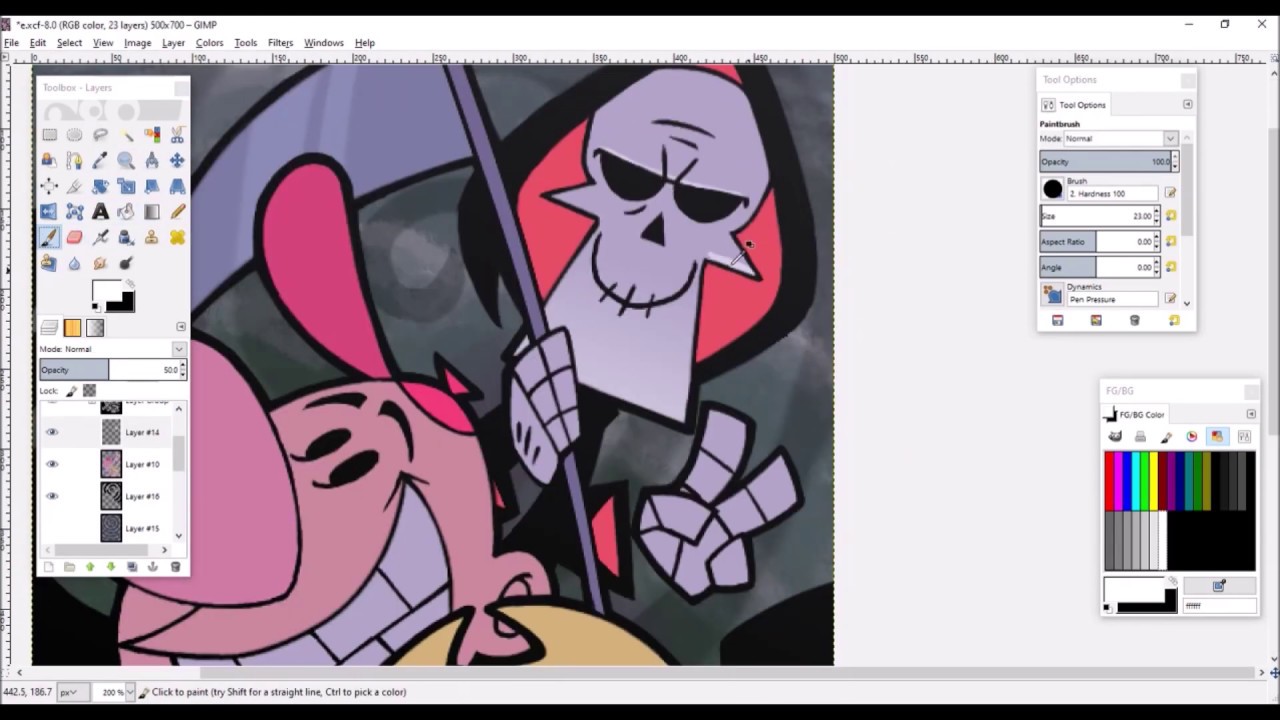
Task: Activate the Zoom magnifier tool
Action: (126, 160)
